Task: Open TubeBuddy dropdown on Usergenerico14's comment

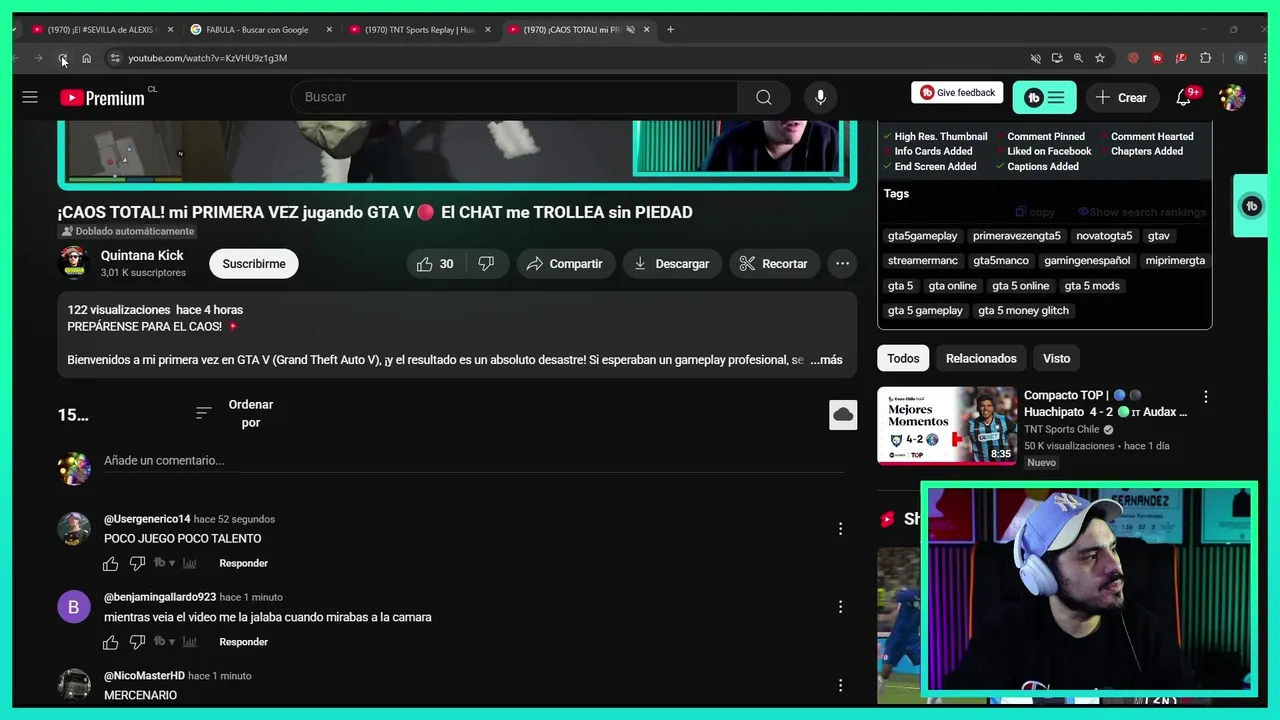Action: coord(164,563)
